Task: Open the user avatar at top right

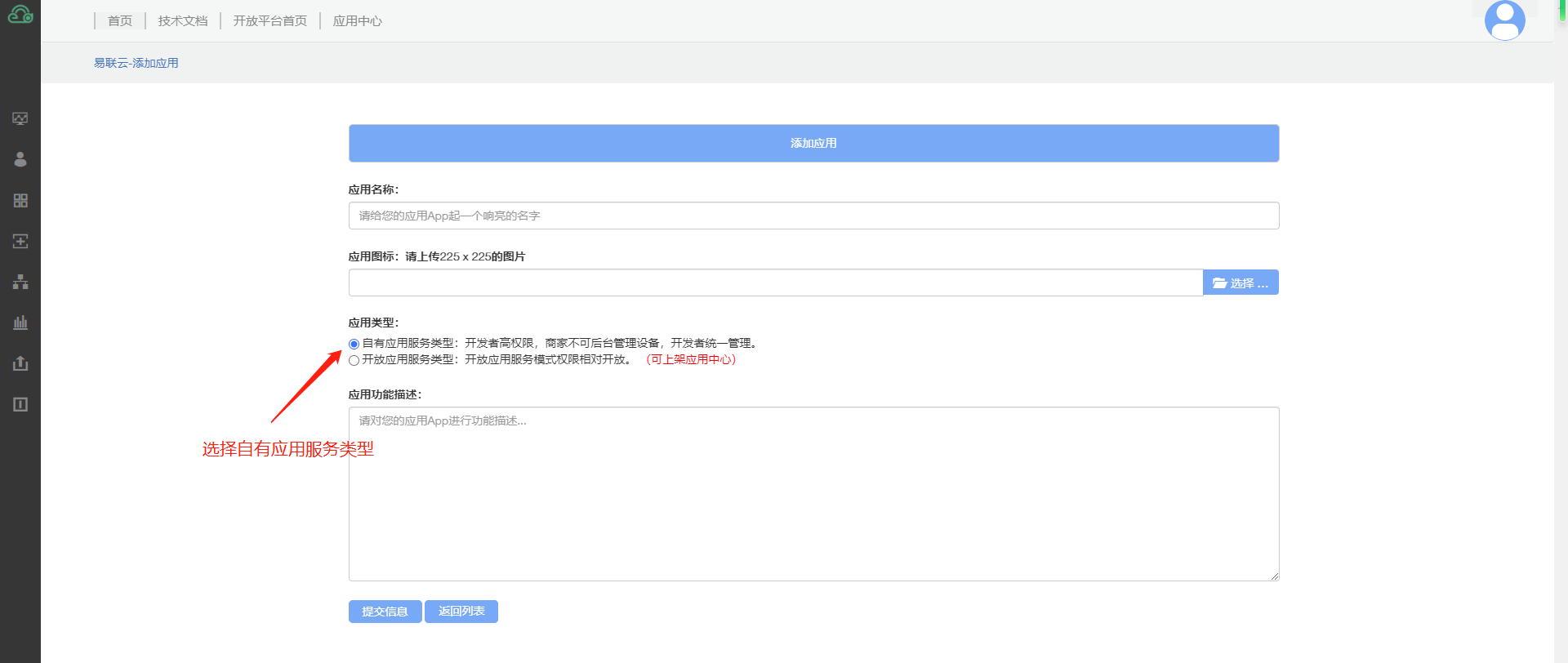Action: (1504, 20)
